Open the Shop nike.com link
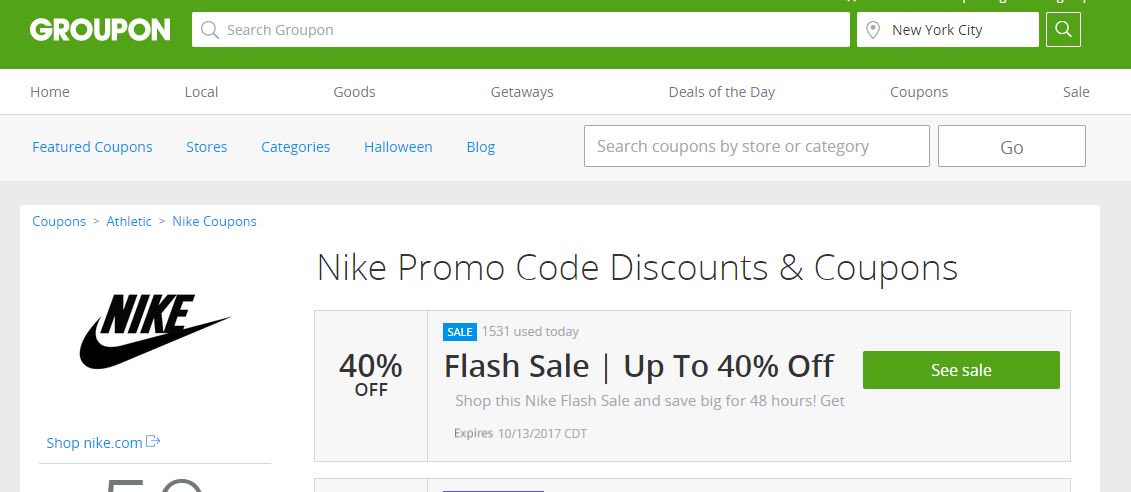Screen dimensions: 1131x492 click(94, 443)
